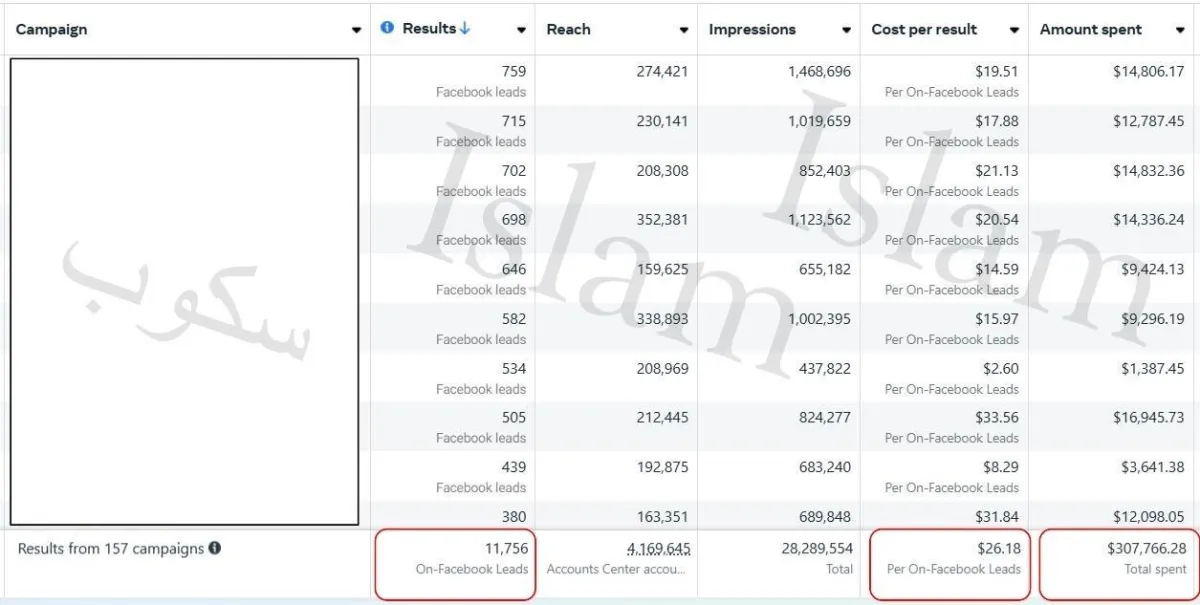Viewport: 1200px width, 605px height.
Task: Open the Results column dropdown arrow
Action: tap(521, 30)
